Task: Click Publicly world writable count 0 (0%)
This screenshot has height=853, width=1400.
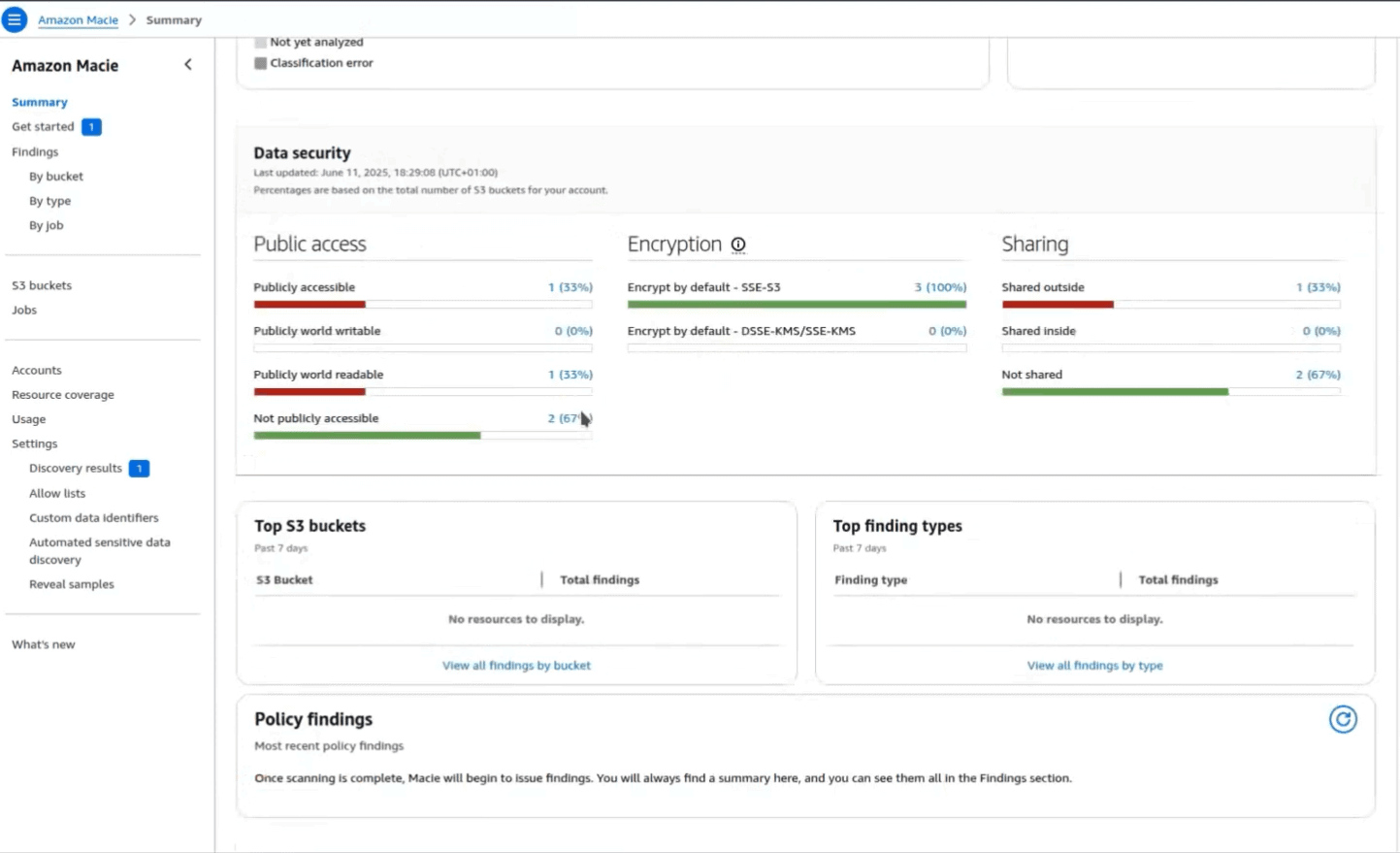Action: pyautogui.click(x=573, y=331)
